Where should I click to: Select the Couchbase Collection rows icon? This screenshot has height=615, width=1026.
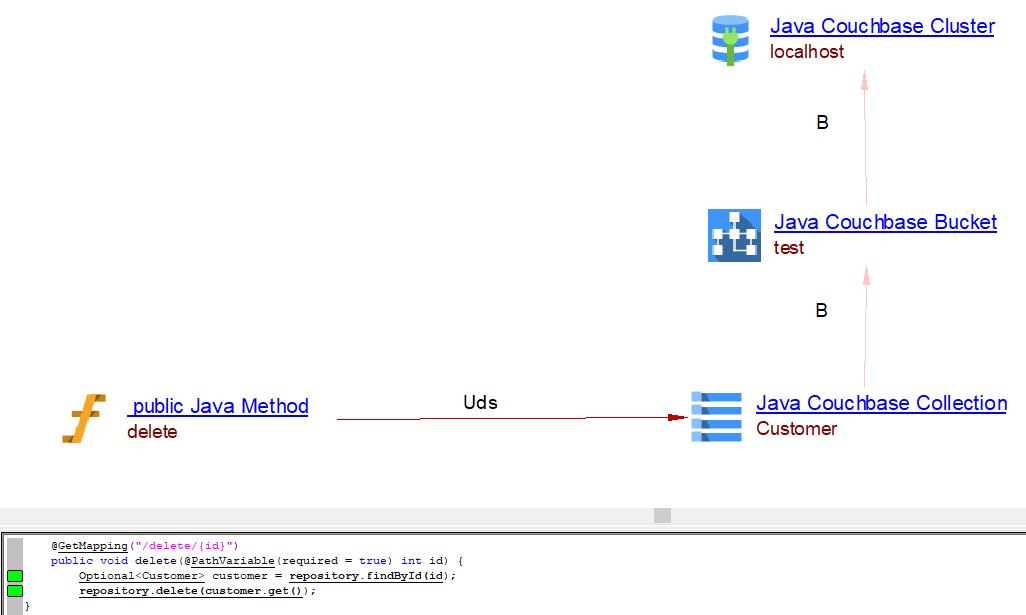(x=716, y=416)
